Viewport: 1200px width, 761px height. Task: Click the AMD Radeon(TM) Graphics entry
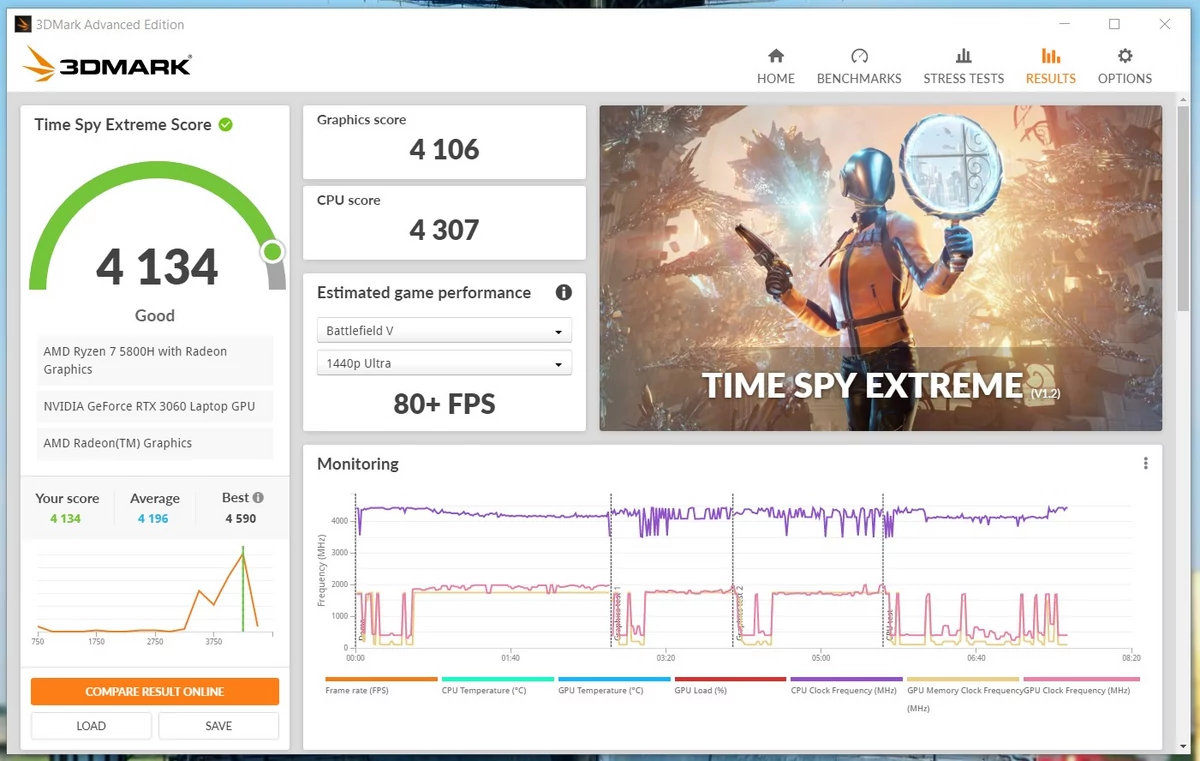point(155,443)
